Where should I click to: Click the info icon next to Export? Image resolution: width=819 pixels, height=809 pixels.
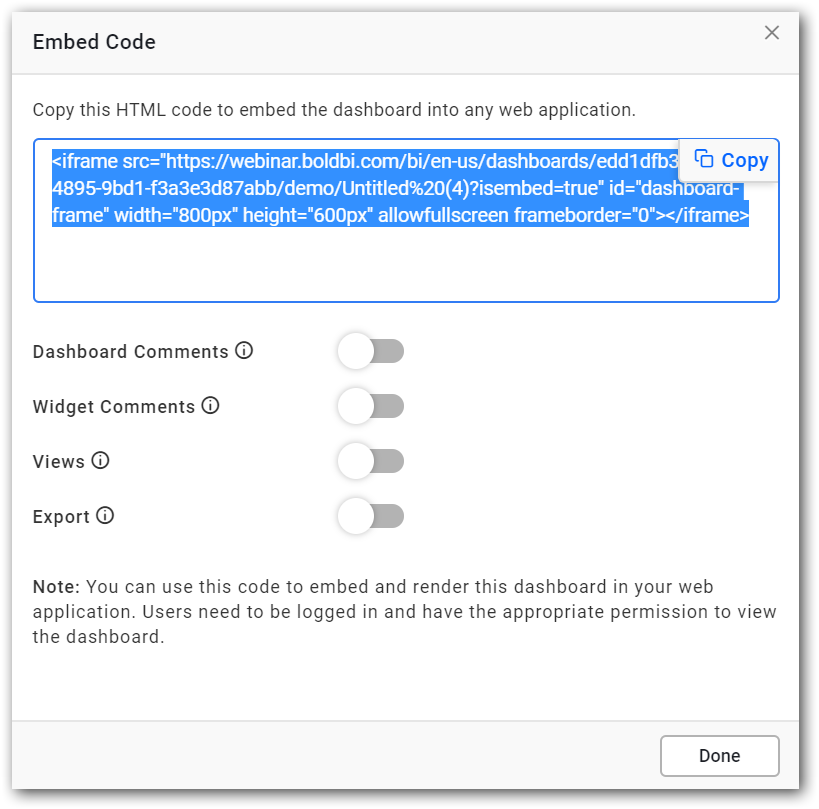(x=105, y=516)
